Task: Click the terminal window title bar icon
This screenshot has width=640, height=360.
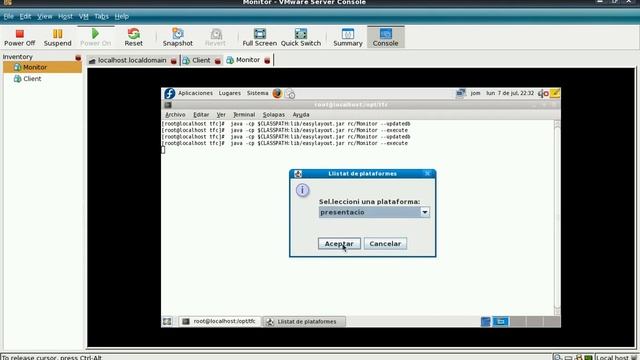Action: click(168, 105)
